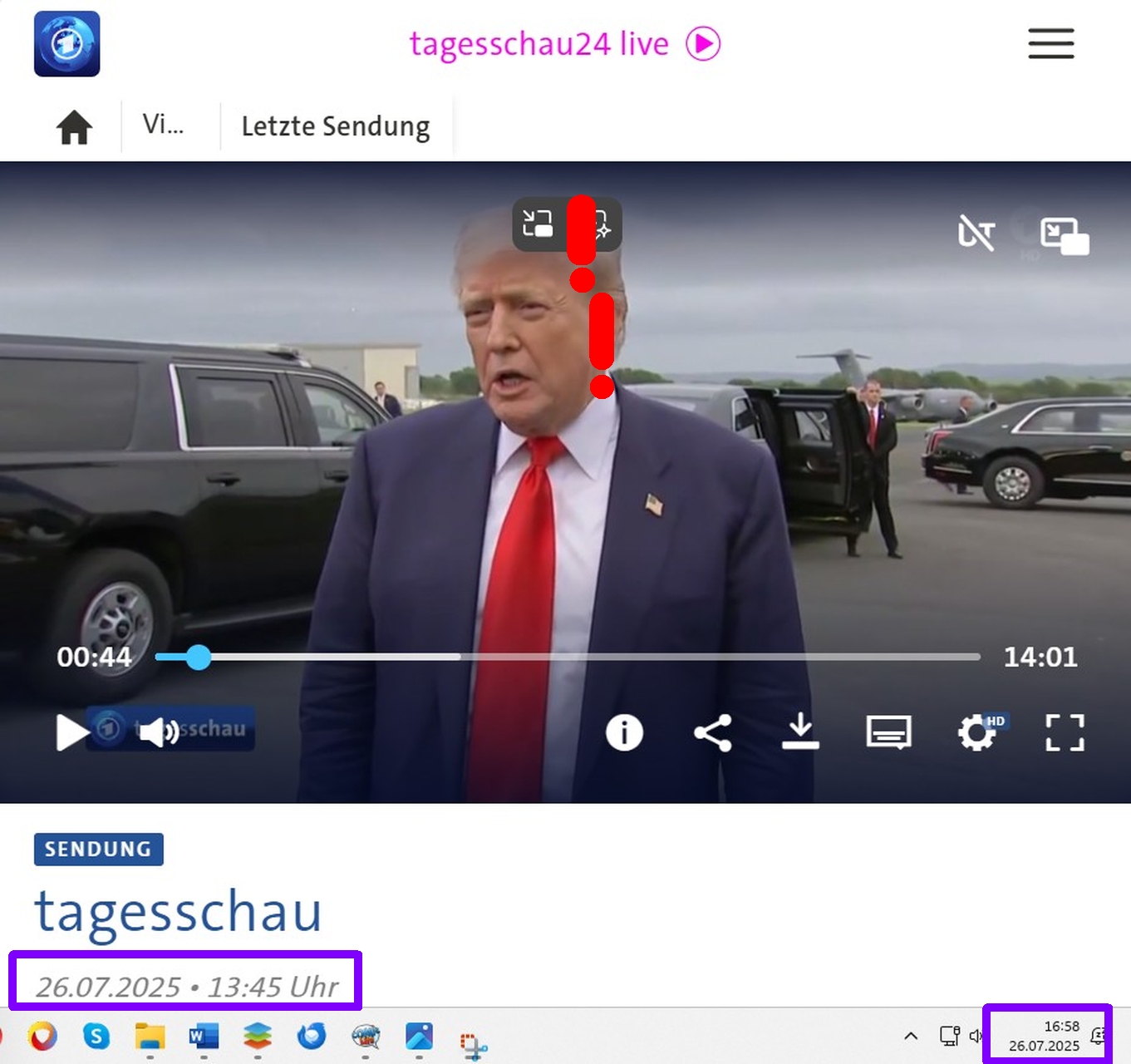Image resolution: width=1131 pixels, height=1064 pixels.
Task: Toggle subtitles off icon in video
Action: tap(976, 233)
